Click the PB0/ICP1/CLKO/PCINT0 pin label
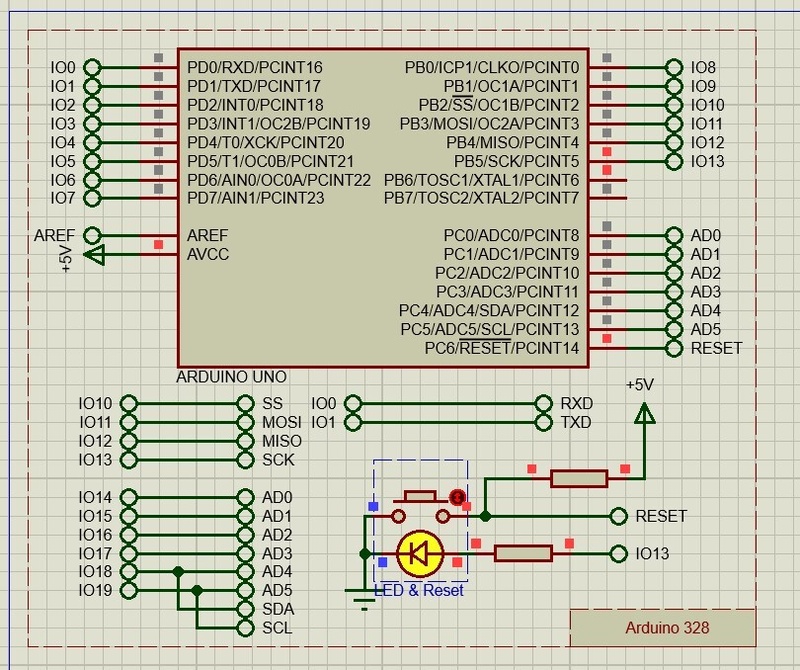The image size is (800, 670). point(492,67)
